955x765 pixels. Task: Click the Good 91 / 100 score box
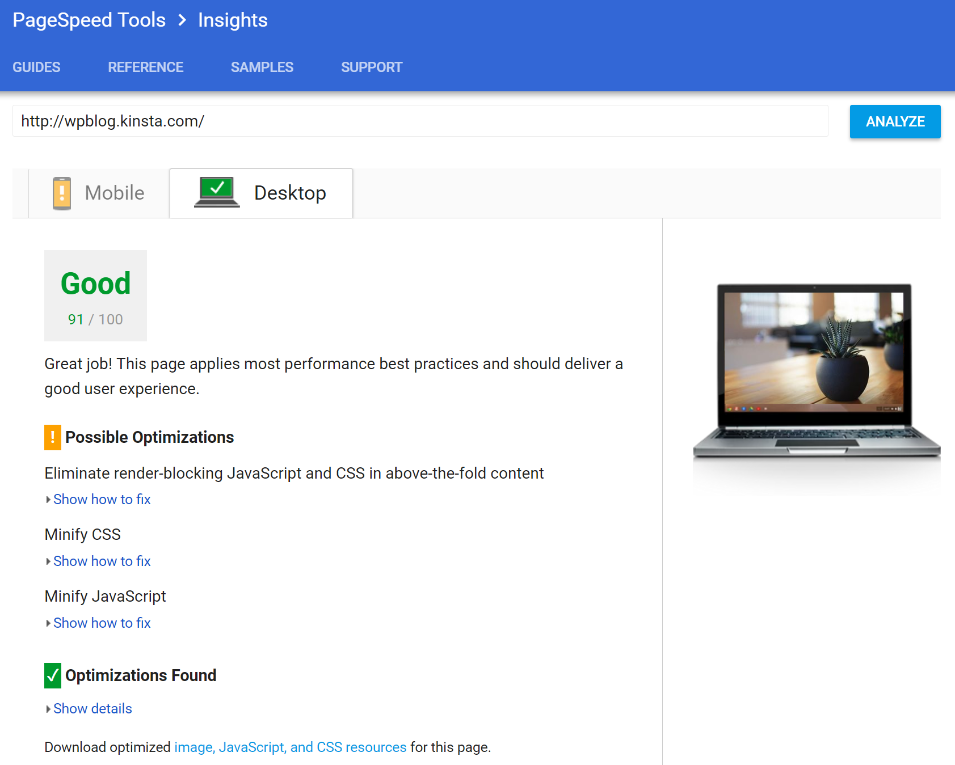pyautogui.click(x=96, y=295)
